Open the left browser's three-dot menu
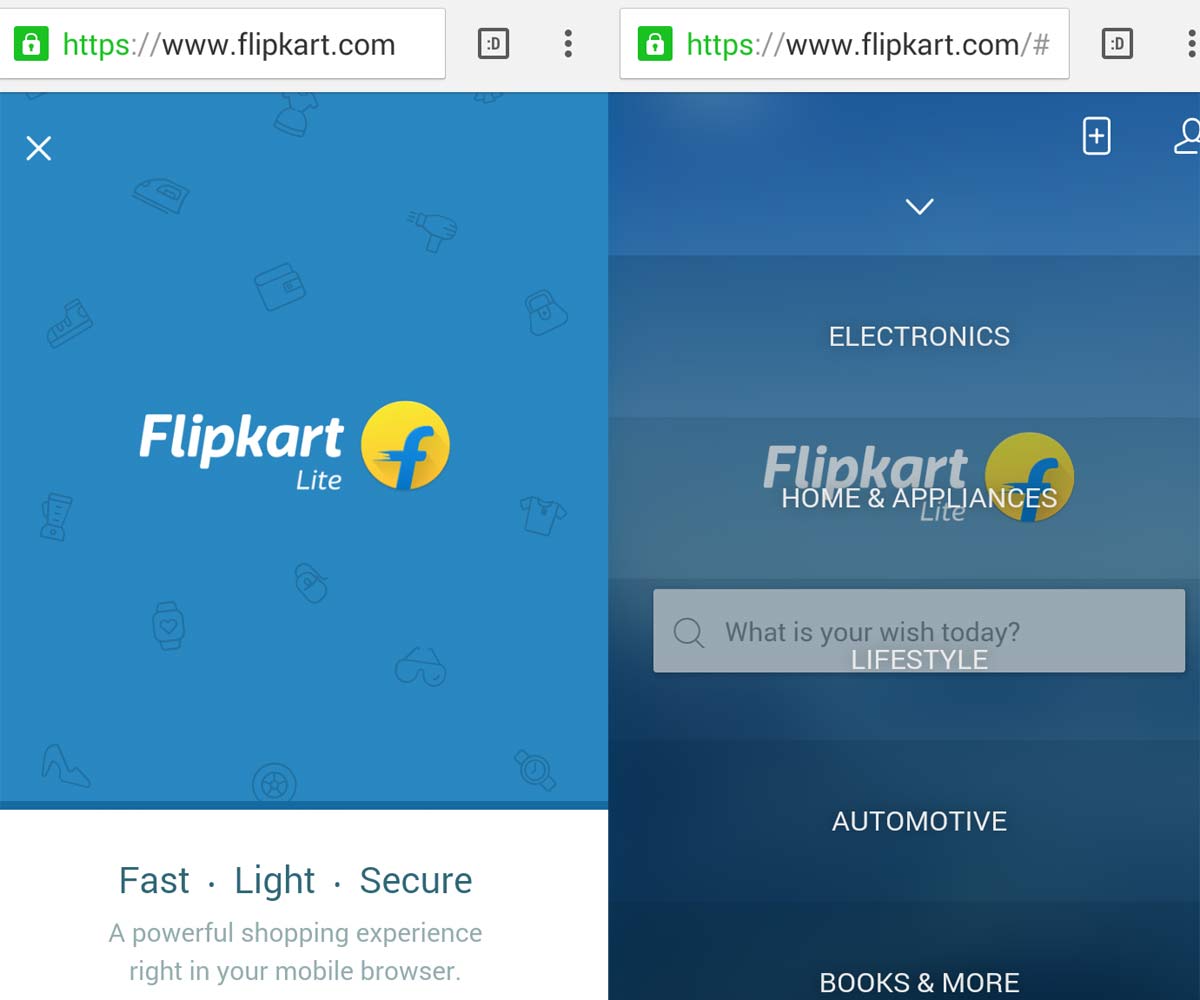 pos(568,44)
